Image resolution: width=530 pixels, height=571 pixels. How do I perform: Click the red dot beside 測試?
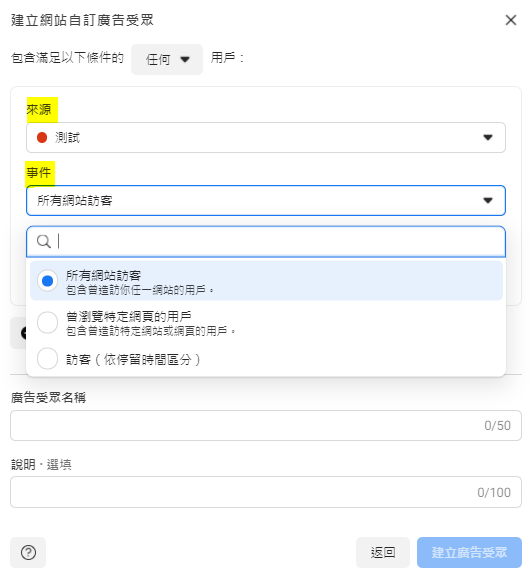(42, 137)
